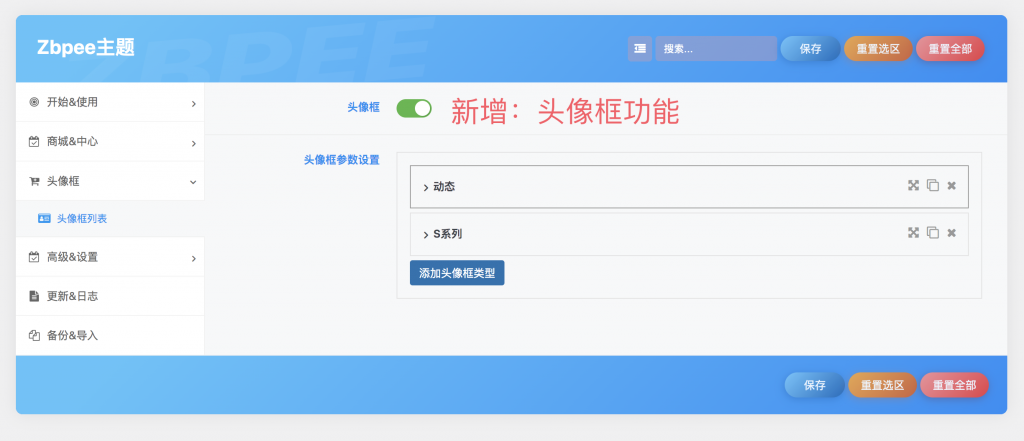Remove the 动态 group with X icon
The height and width of the screenshot is (441, 1024).
tap(952, 186)
